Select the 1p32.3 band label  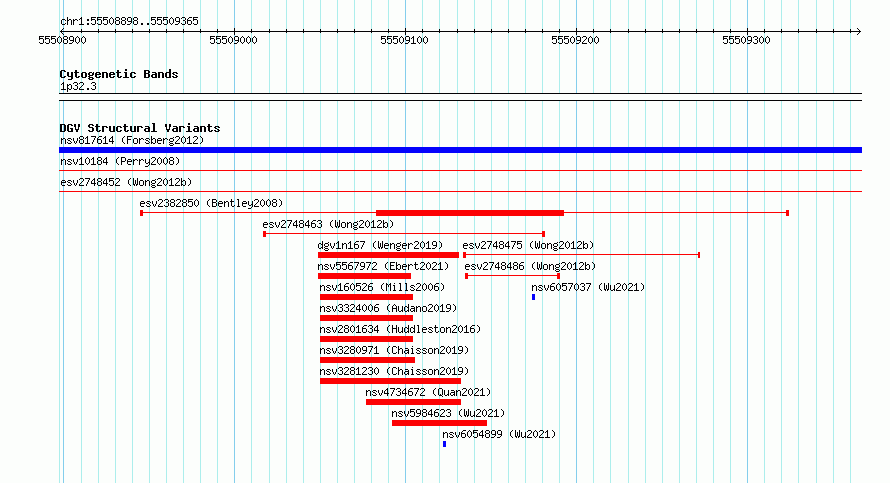[x=78, y=87]
